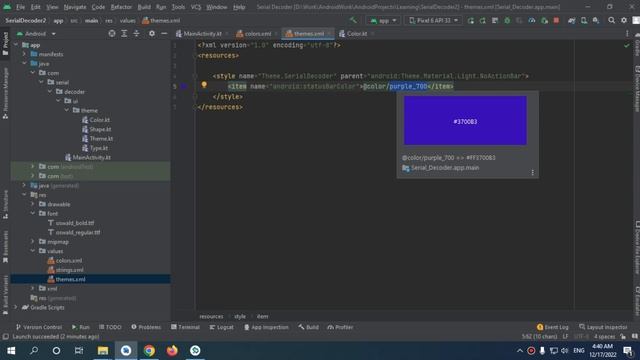The height and width of the screenshot is (360, 640).
Task: Open the color popup more options
Action: click(x=532, y=172)
